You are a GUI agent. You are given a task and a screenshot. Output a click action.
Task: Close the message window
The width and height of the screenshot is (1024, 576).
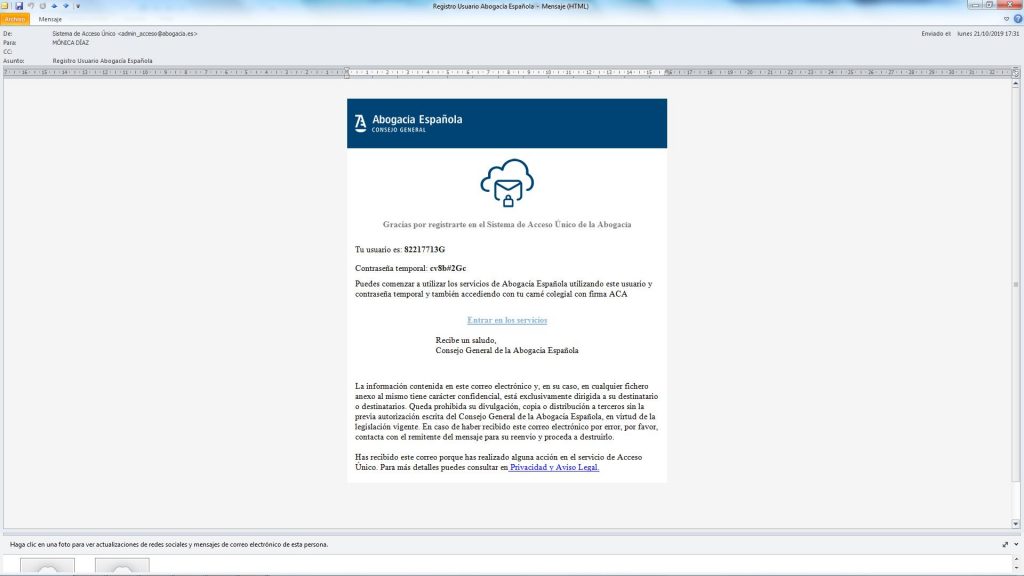coord(1010,5)
